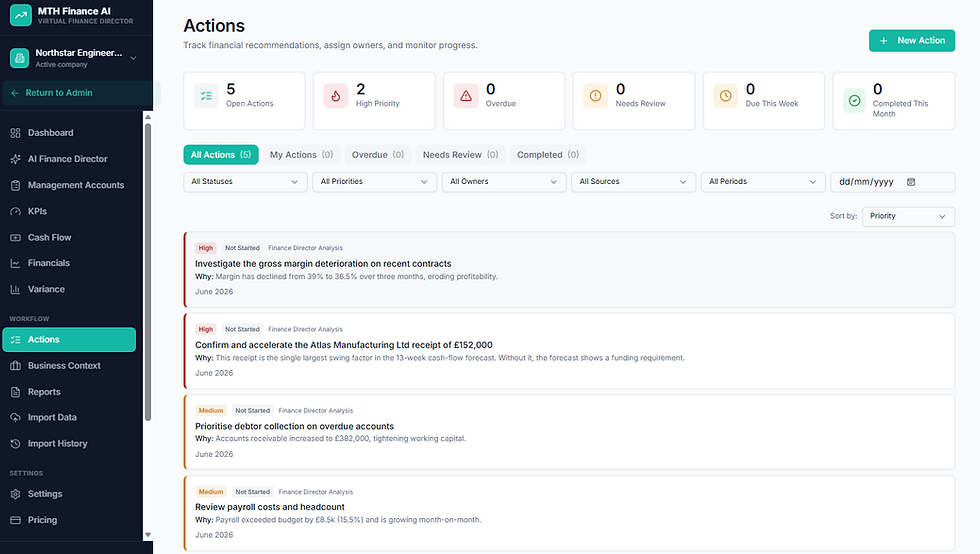Click the Cash Flow banknote icon
The width and height of the screenshot is (980, 554).
[16, 238]
